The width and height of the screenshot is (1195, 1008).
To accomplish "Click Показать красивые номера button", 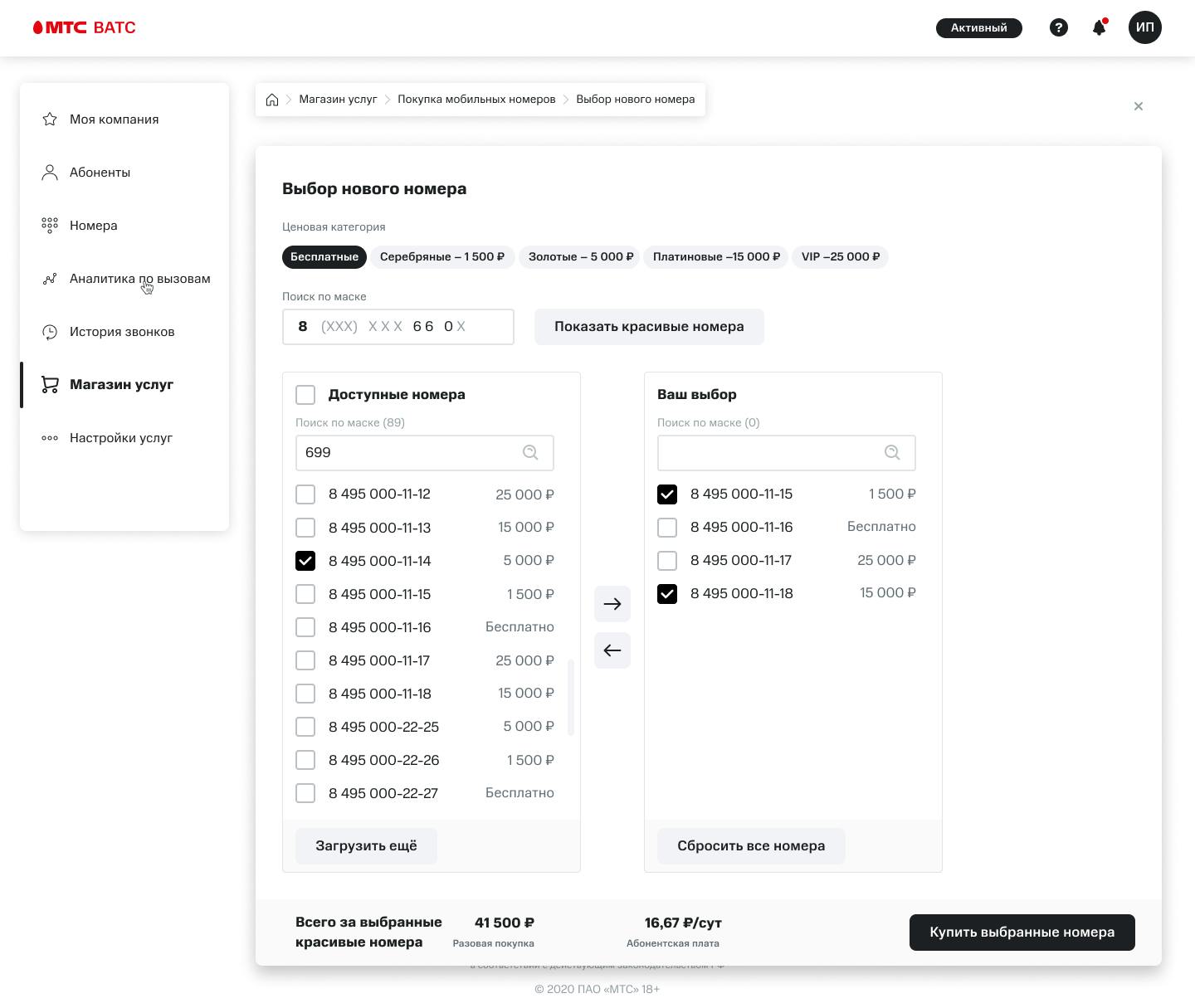I will (649, 327).
